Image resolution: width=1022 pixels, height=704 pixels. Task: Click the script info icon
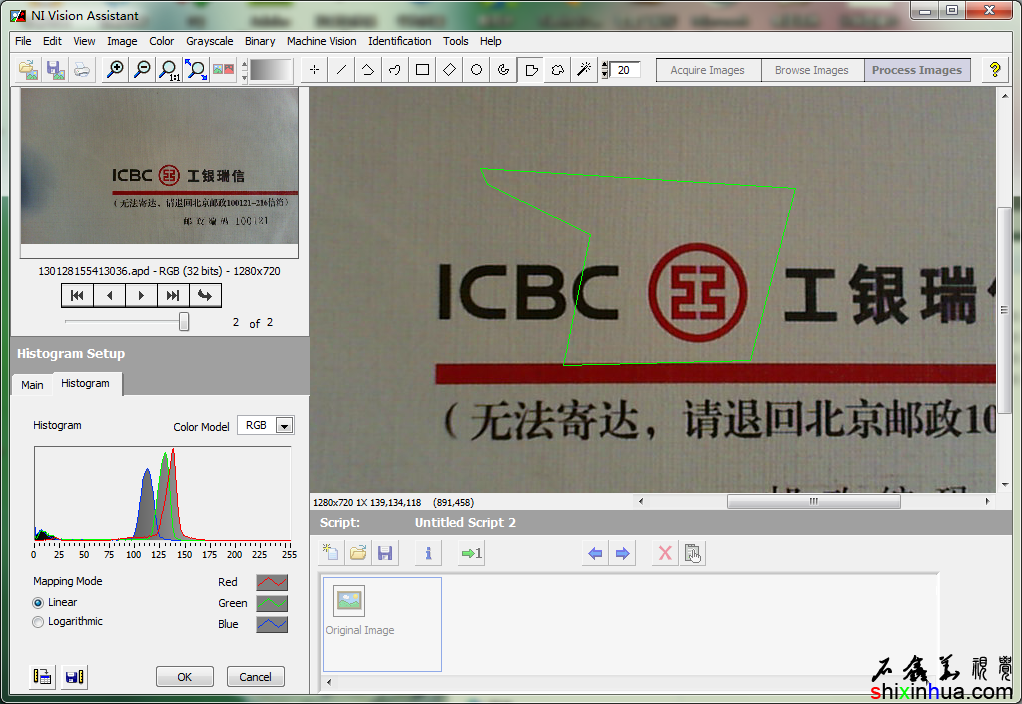tap(428, 553)
